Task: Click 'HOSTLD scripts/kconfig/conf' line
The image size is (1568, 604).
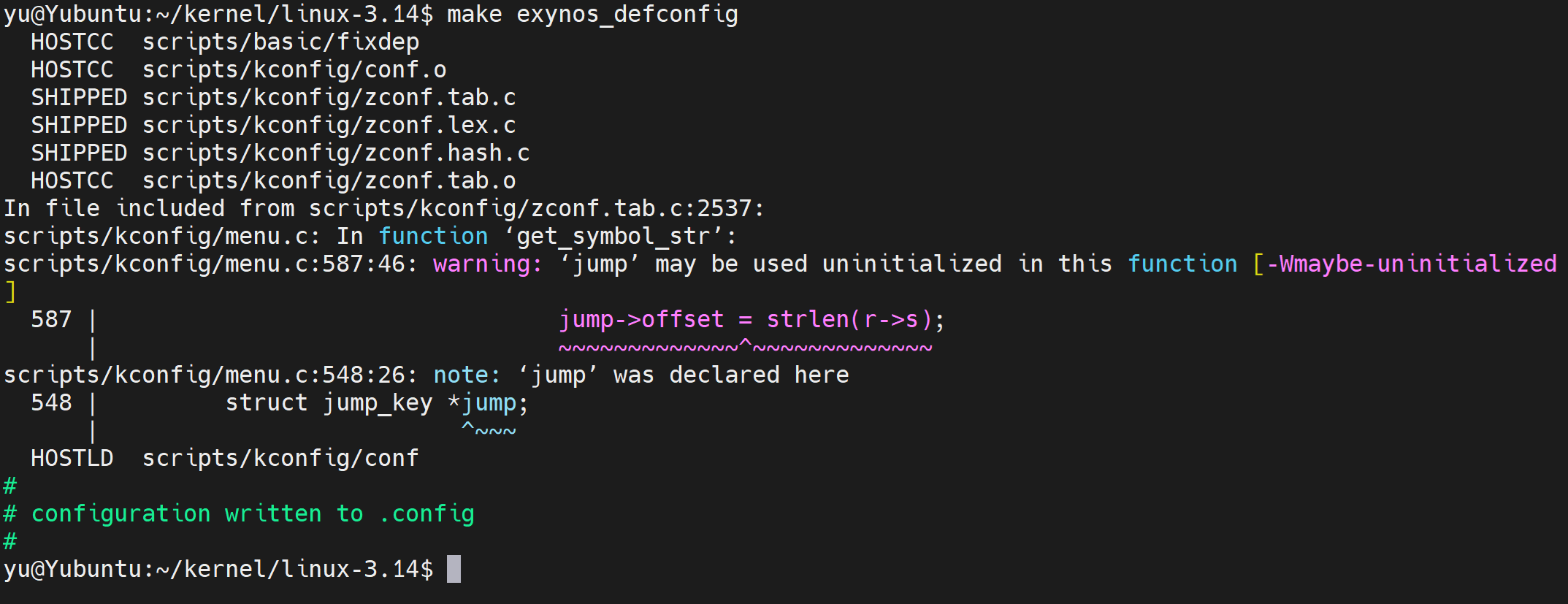Action: point(225,458)
